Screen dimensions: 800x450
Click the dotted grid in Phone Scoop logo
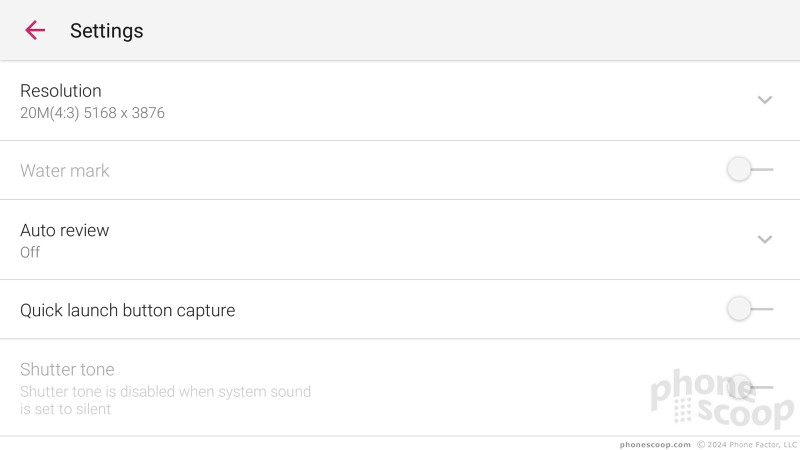coord(682,411)
